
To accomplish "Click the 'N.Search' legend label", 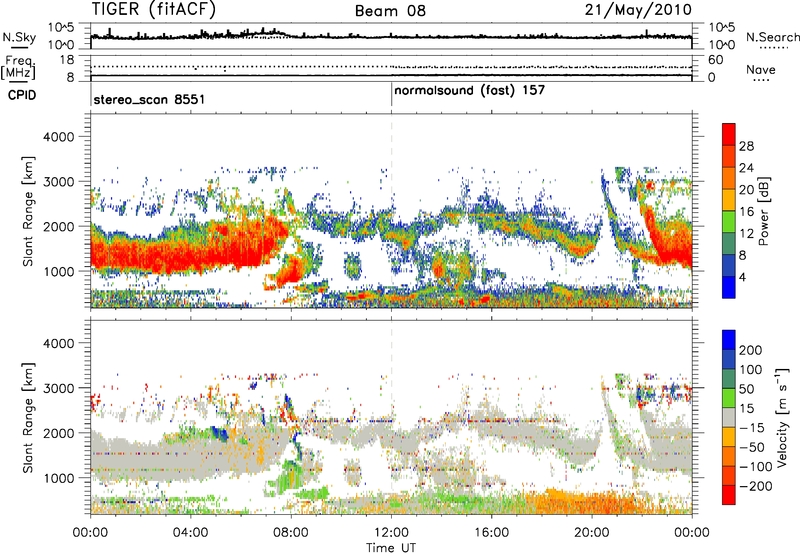I will click(773, 37).
